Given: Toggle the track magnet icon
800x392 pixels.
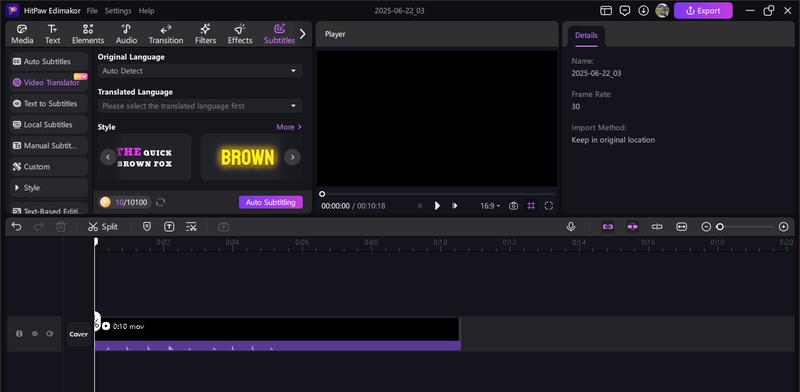Looking at the screenshot, I should (x=657, y=227).
